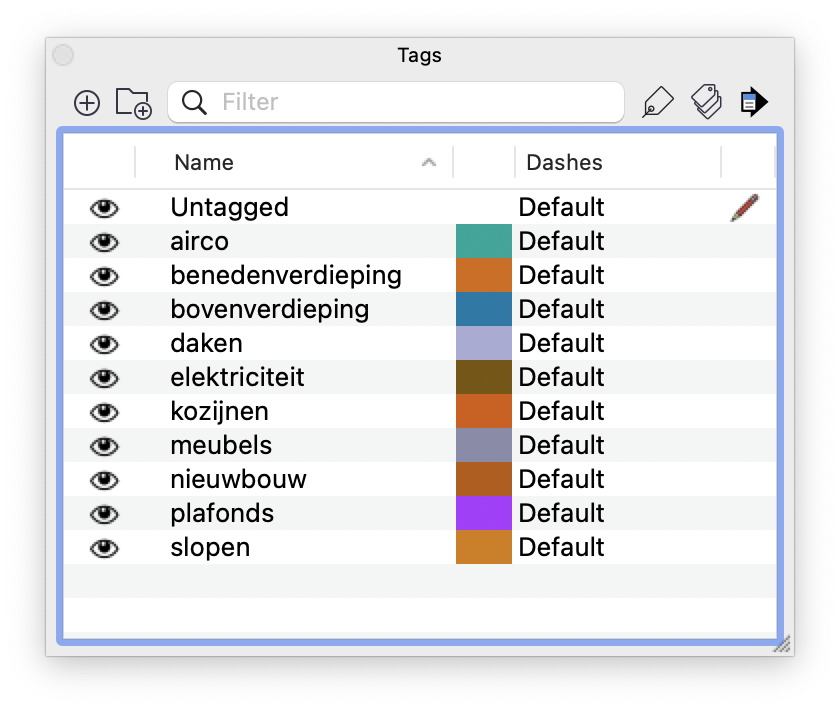840x710 pixels.
Task: Open Dashes Default for benedenverdieping
Action: point(561,275)
